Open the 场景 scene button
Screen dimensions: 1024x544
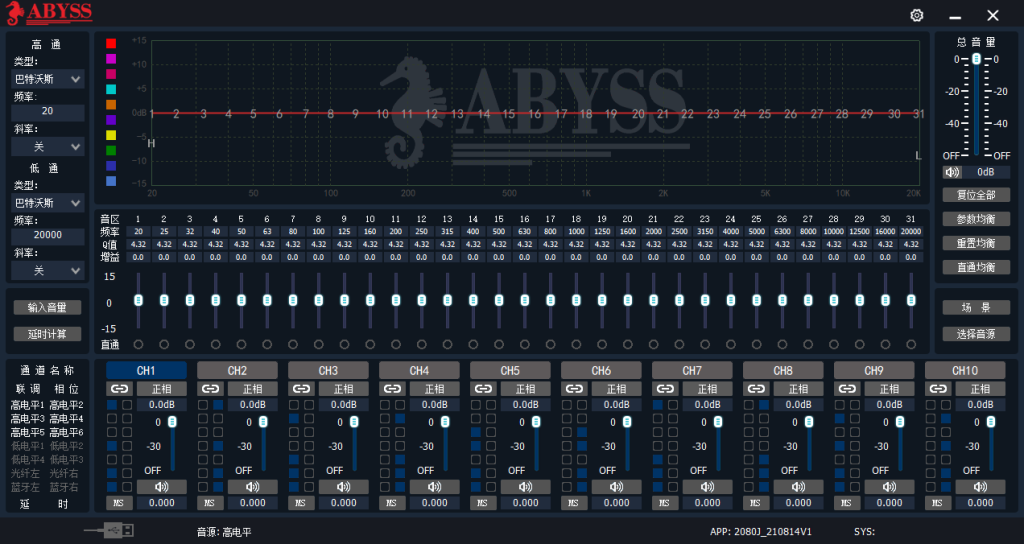(976, 308)
